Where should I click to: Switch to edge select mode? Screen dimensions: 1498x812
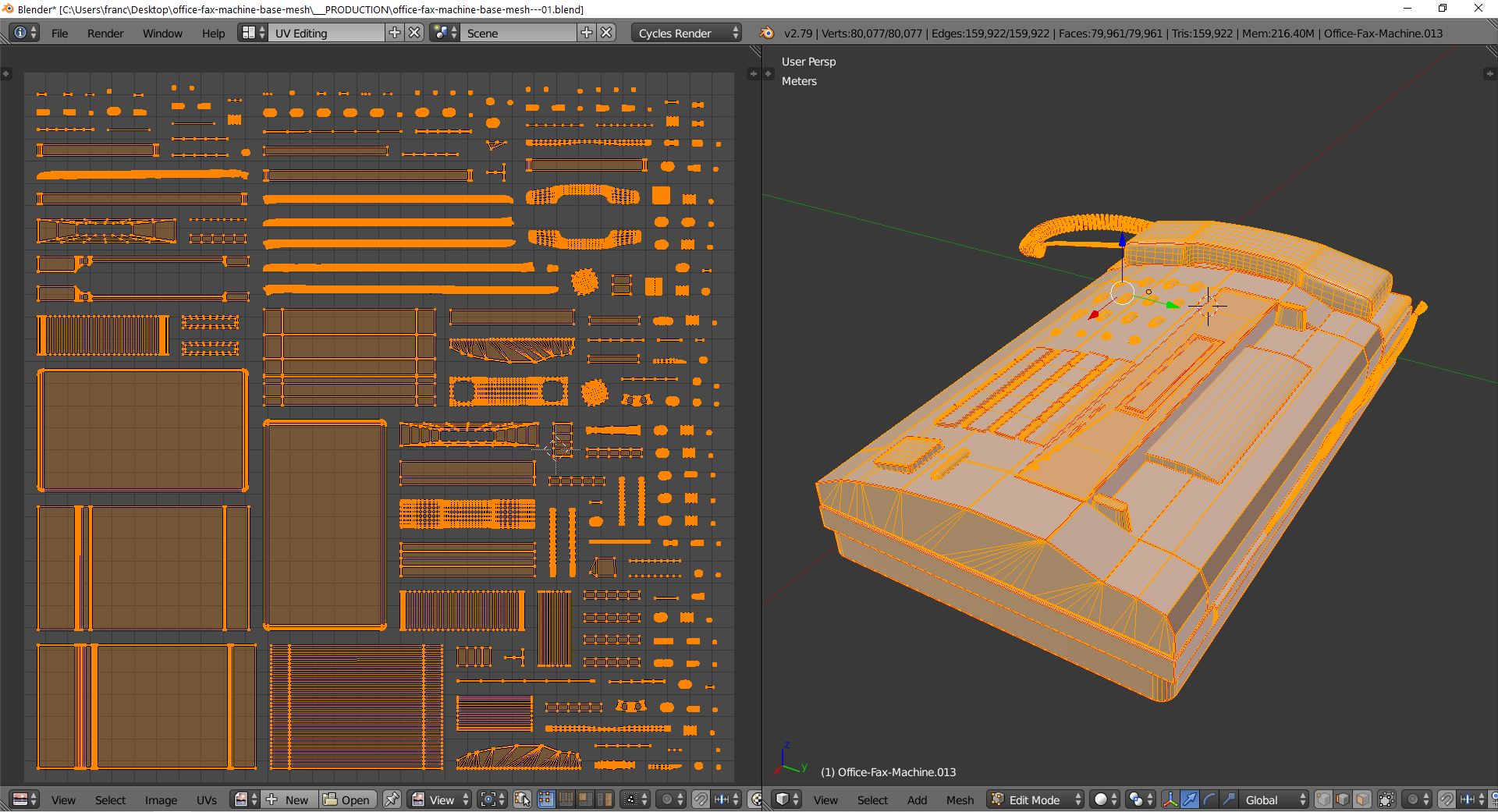click(x=1343, y=800)
